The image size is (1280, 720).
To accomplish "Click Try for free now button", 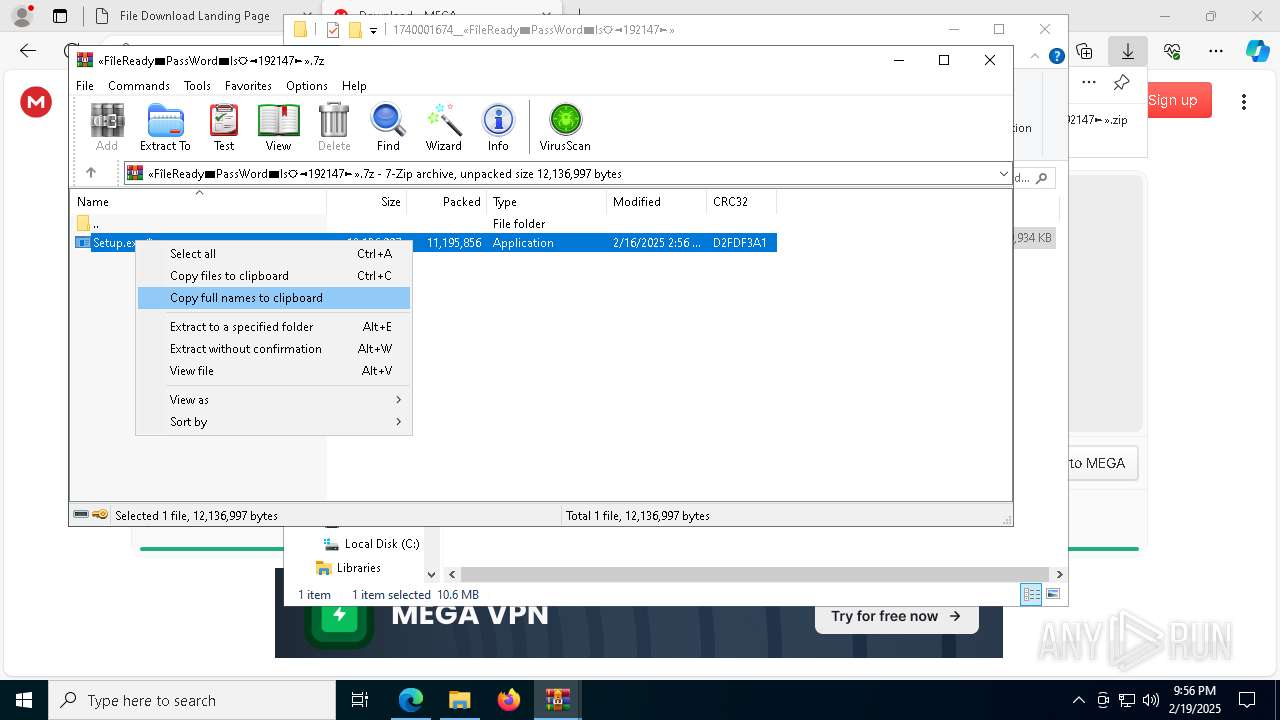I will coord(895,616).
